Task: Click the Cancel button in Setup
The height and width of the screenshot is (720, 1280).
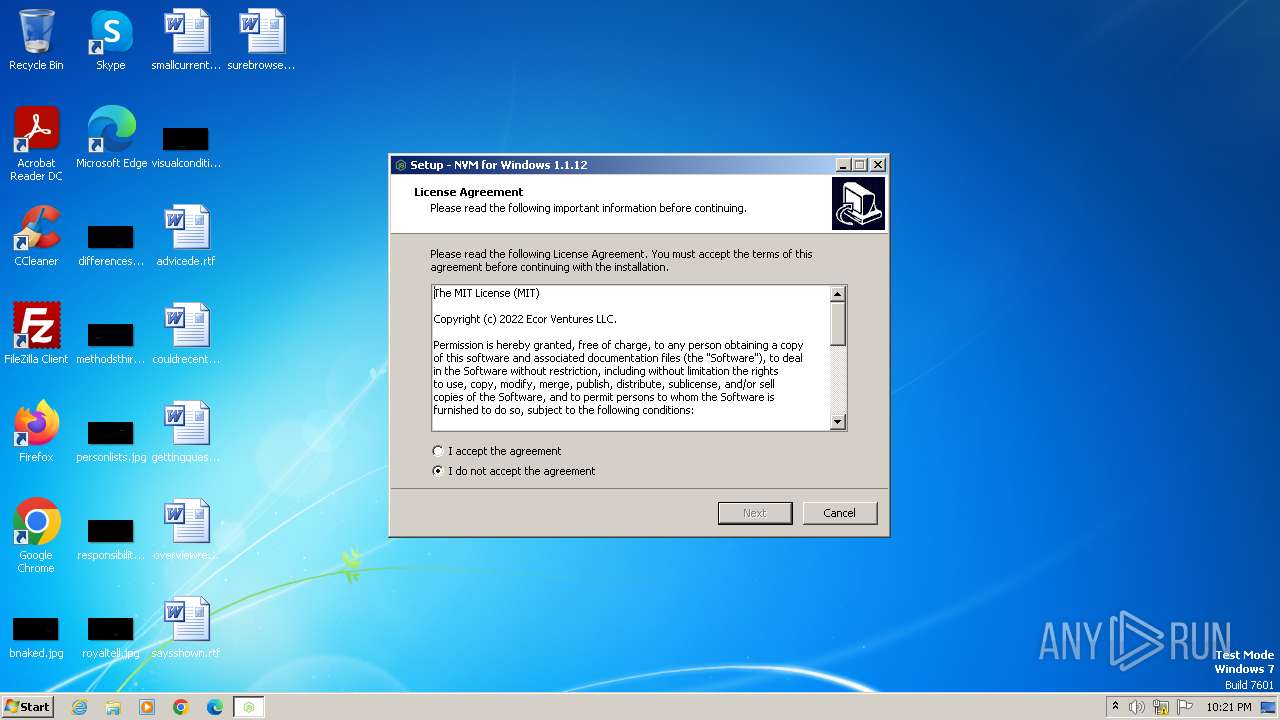Action: coord(840,513)
